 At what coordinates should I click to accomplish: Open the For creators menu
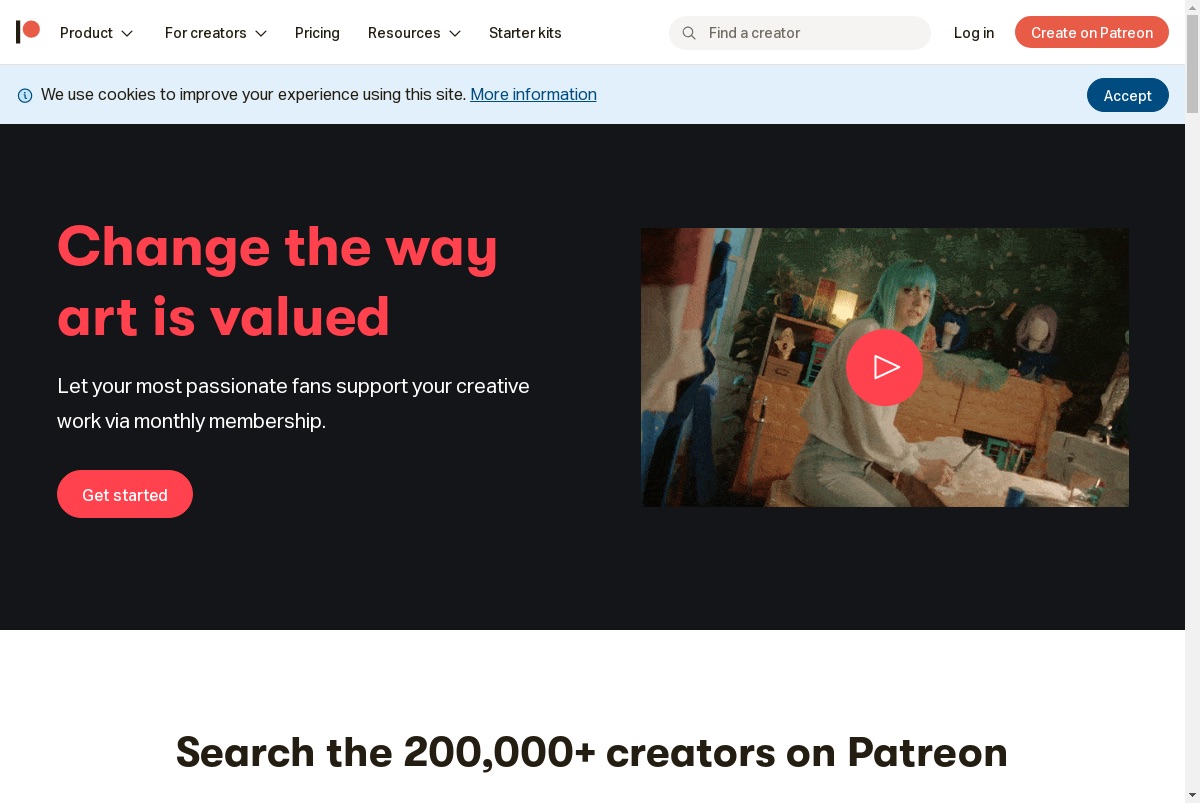coord(216,33)
